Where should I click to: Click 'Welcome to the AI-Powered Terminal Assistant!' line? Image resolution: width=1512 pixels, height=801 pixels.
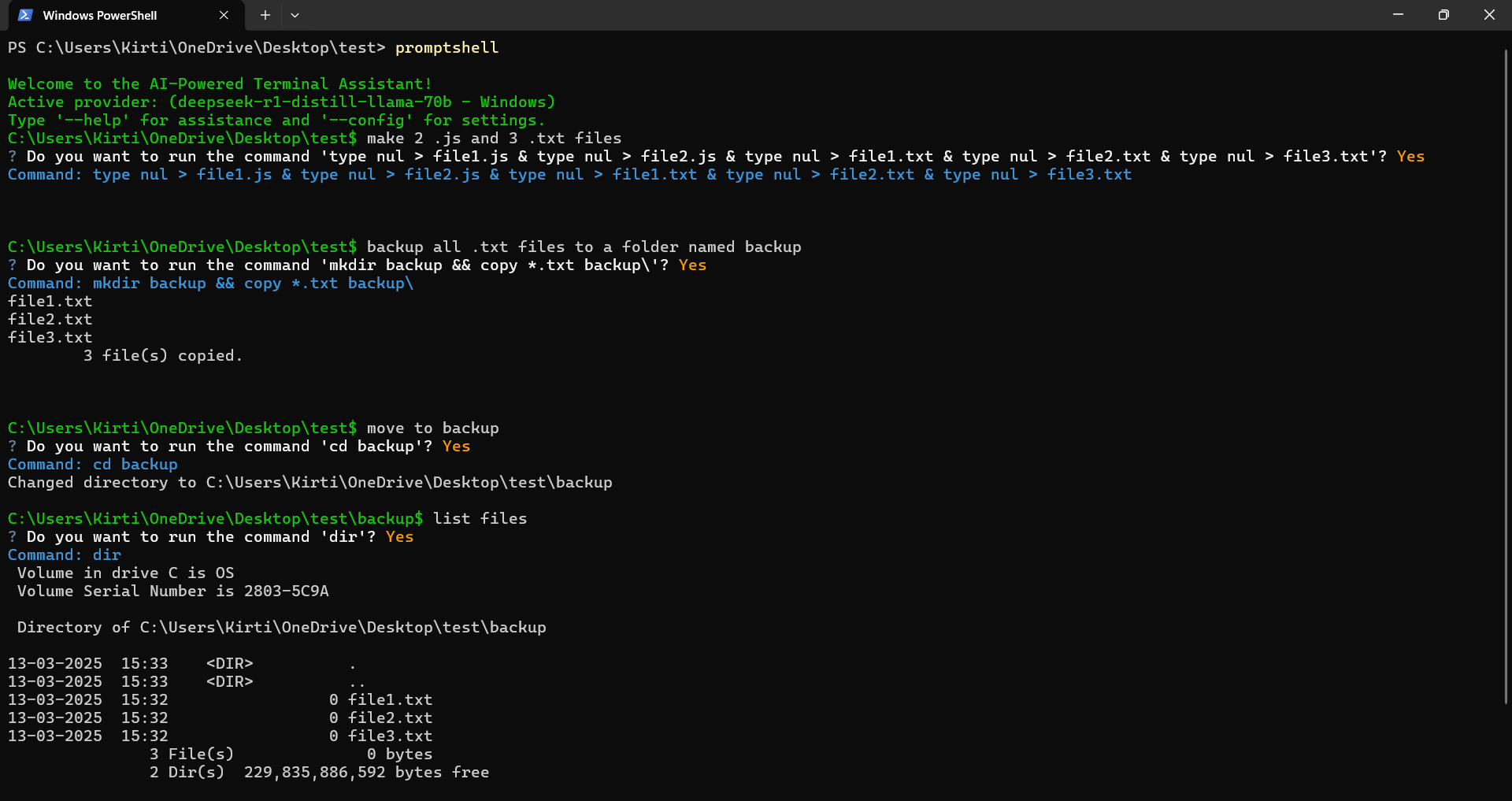pyautogui.click(x=220, y=84)
